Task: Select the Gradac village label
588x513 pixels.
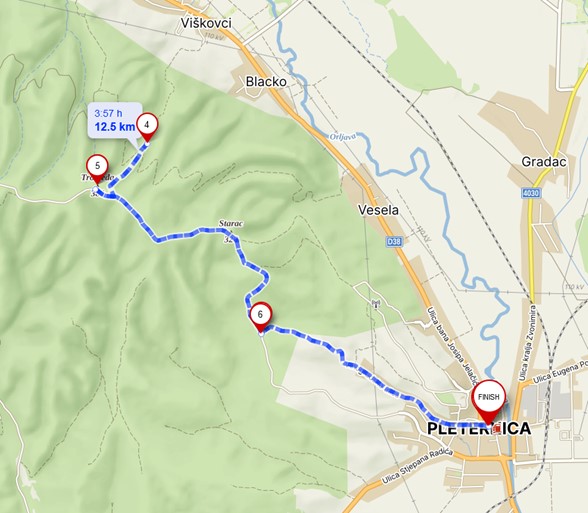Action: [x=543, y=162]
